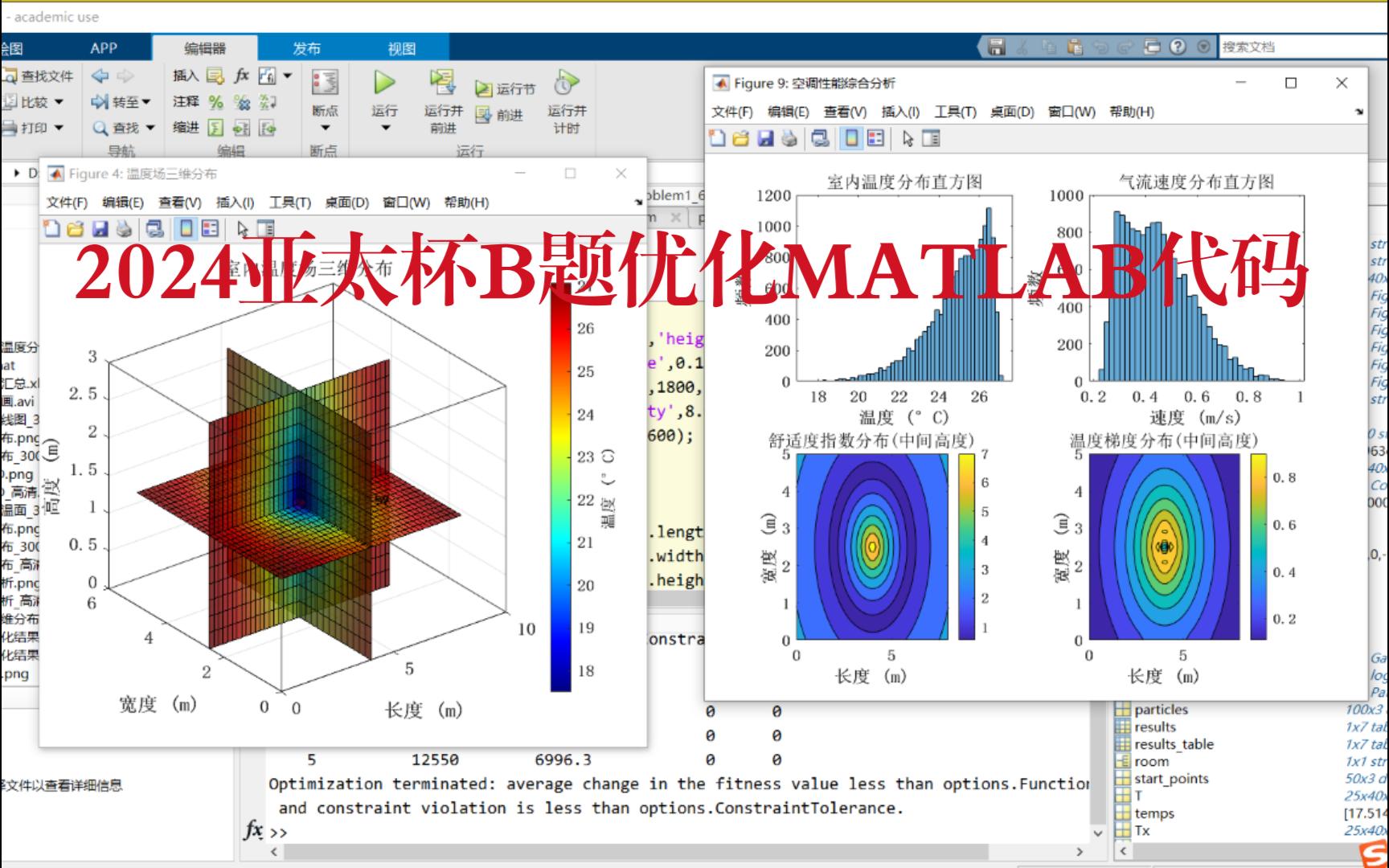Viewport: 1389px width, 868px height.
Task: Expand the insert options dropdown arrow
Action: (287, 76)
